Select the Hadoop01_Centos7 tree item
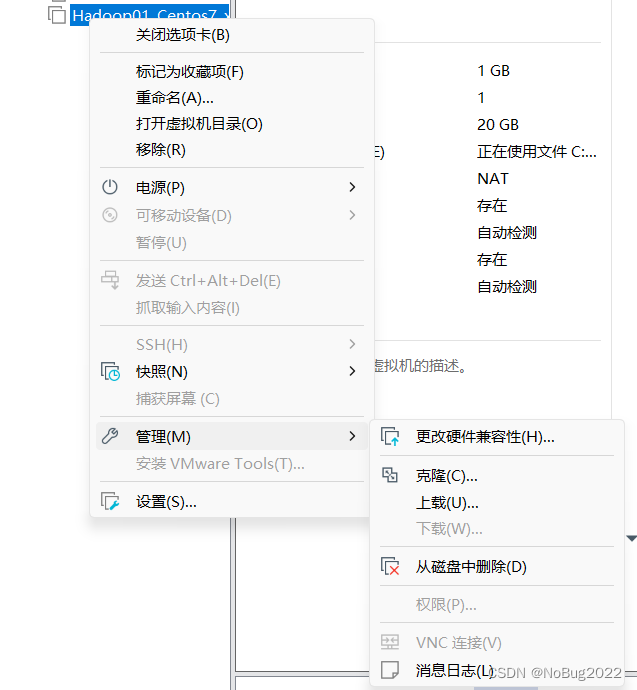The height and width of the screenshot is (690, 637). click(x=149, y=15)
